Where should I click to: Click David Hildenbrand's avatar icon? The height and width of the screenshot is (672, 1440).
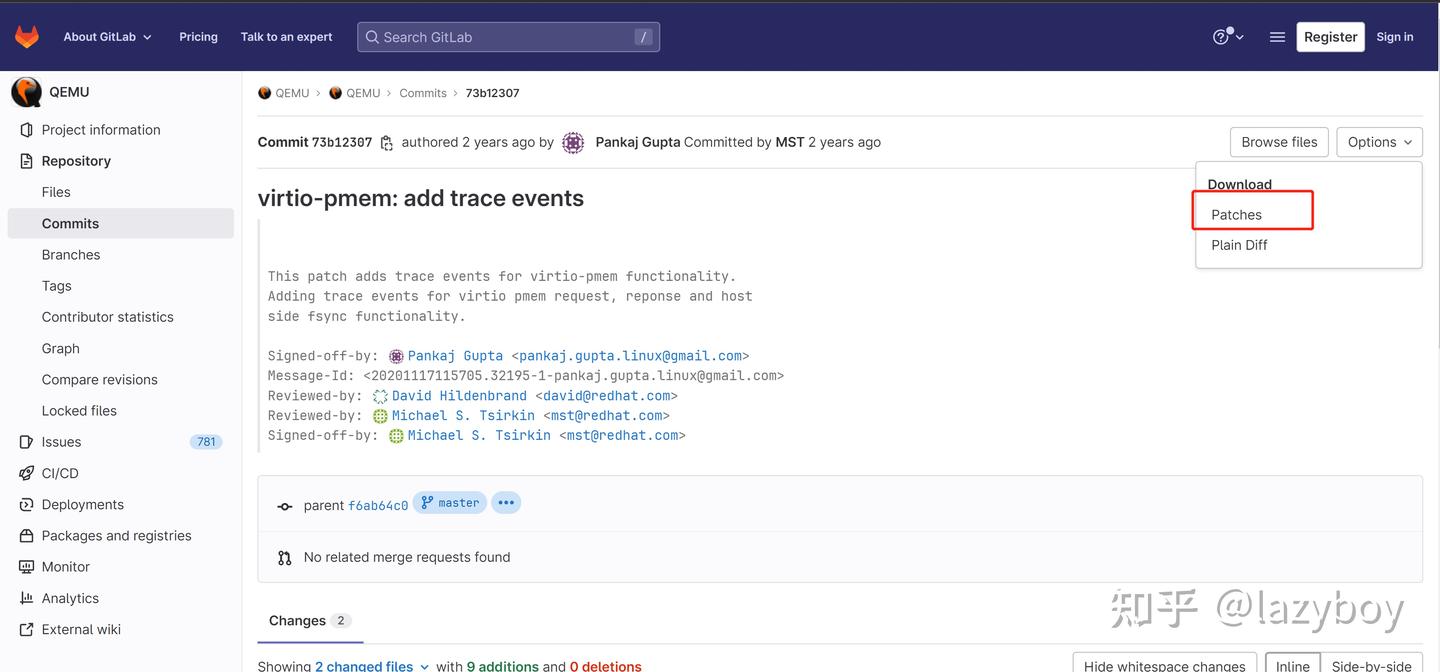[x=380, y=396]
